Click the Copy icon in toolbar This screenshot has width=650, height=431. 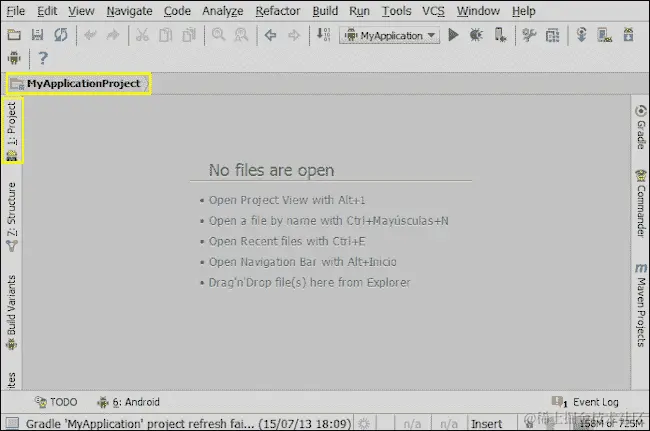[165, 35]
